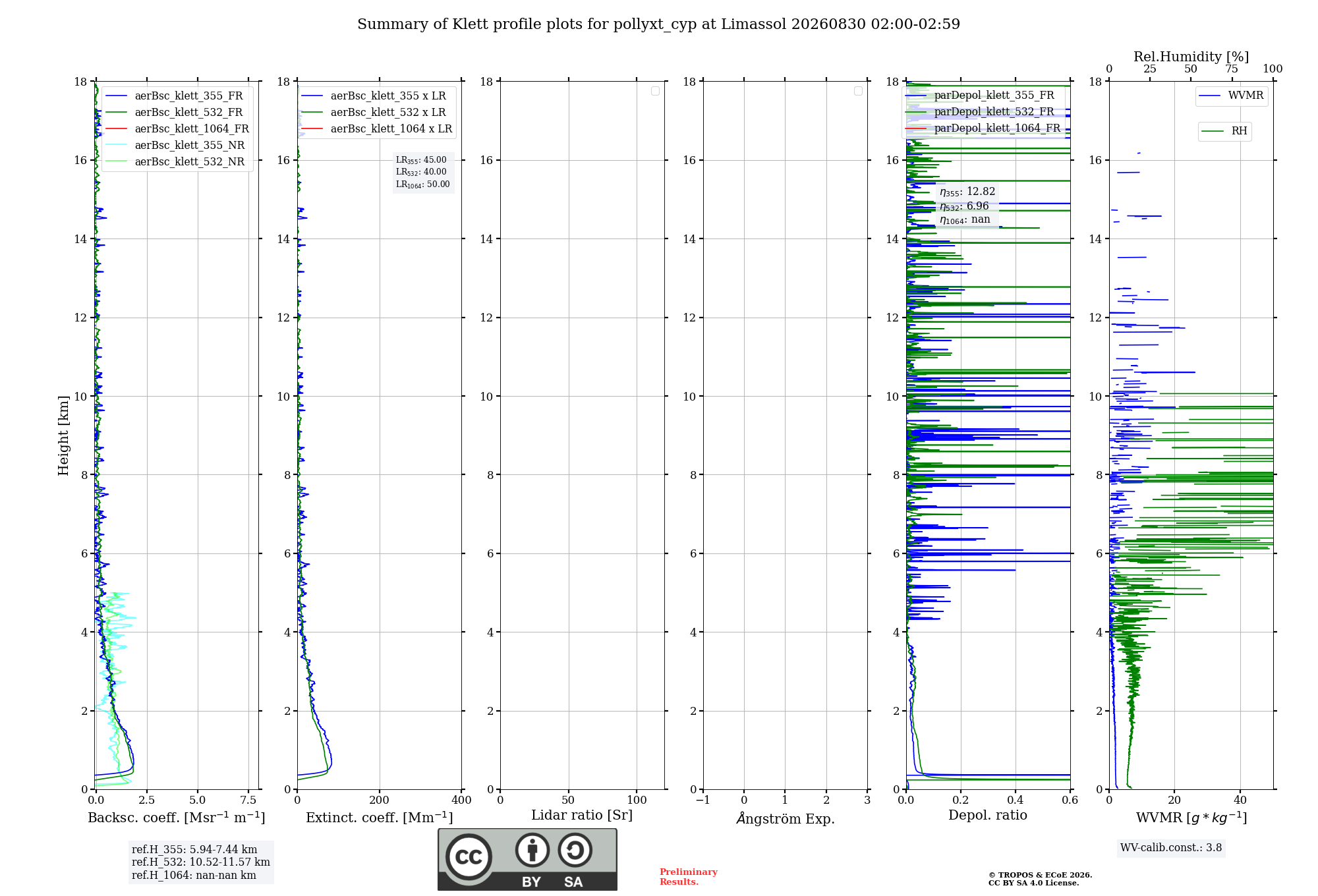Click the Creative Commons CC icon
1318x896 pixels.
tap(469, 856)
